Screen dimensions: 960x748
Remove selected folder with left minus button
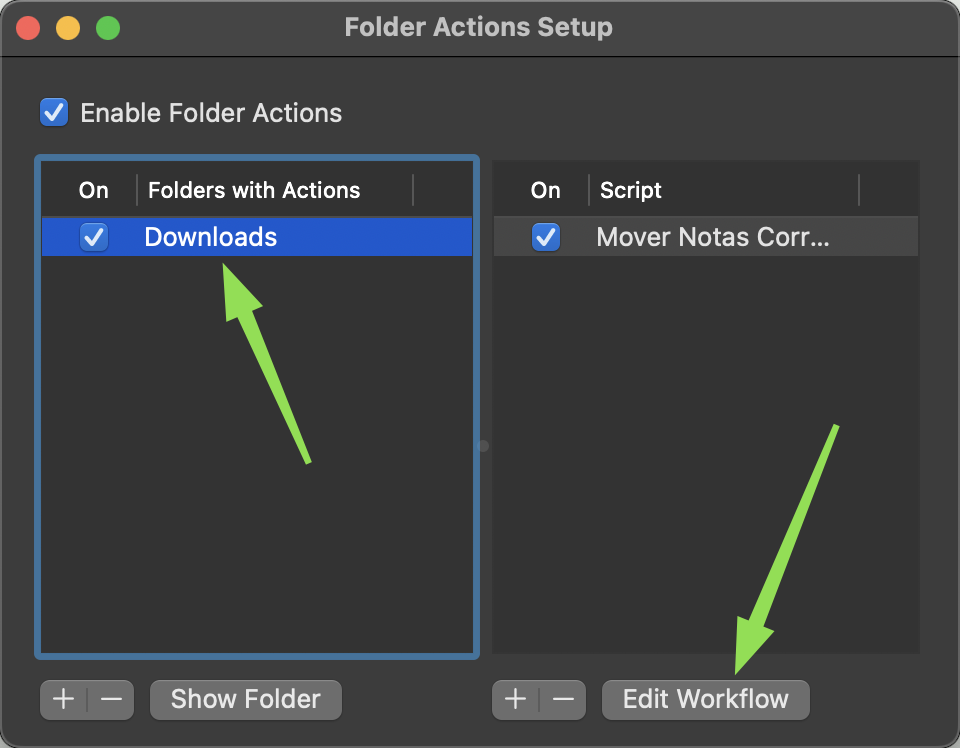tap(111, 699)
